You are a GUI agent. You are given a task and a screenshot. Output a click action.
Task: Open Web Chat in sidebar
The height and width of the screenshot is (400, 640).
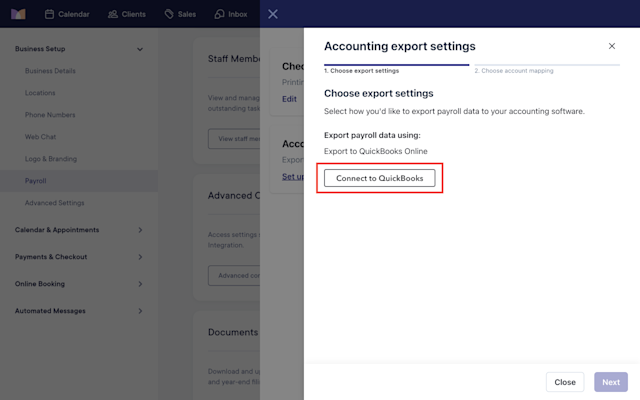(40, 137)
